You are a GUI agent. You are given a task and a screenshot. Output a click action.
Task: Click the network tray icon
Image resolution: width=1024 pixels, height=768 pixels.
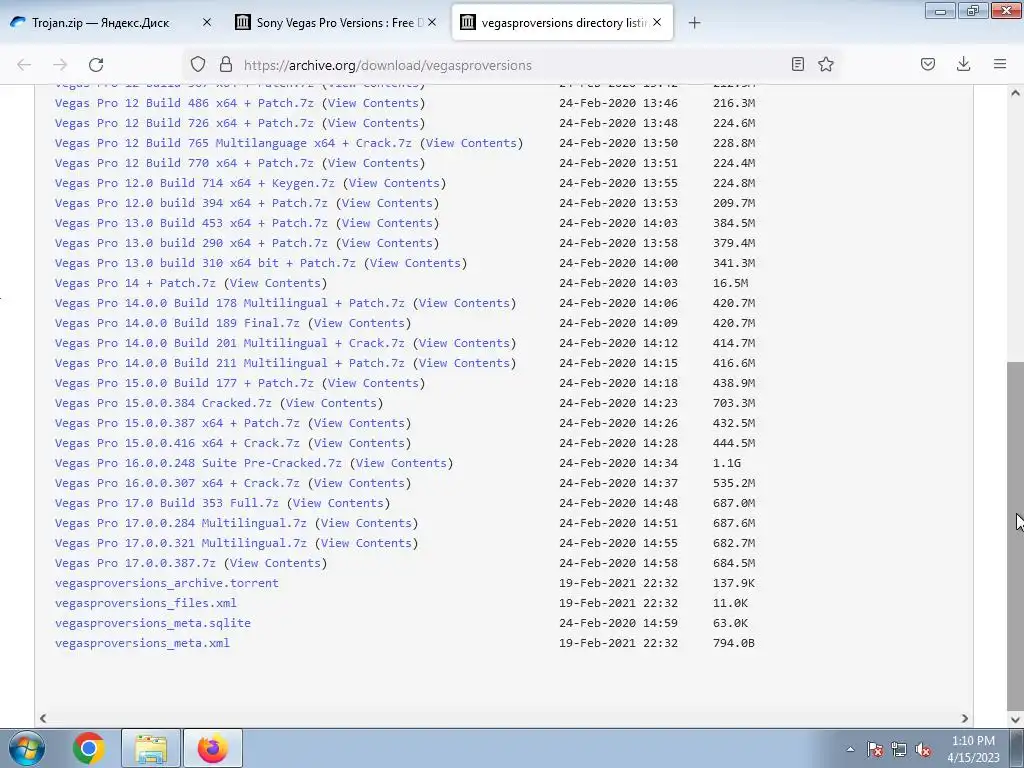coord(899,749)
